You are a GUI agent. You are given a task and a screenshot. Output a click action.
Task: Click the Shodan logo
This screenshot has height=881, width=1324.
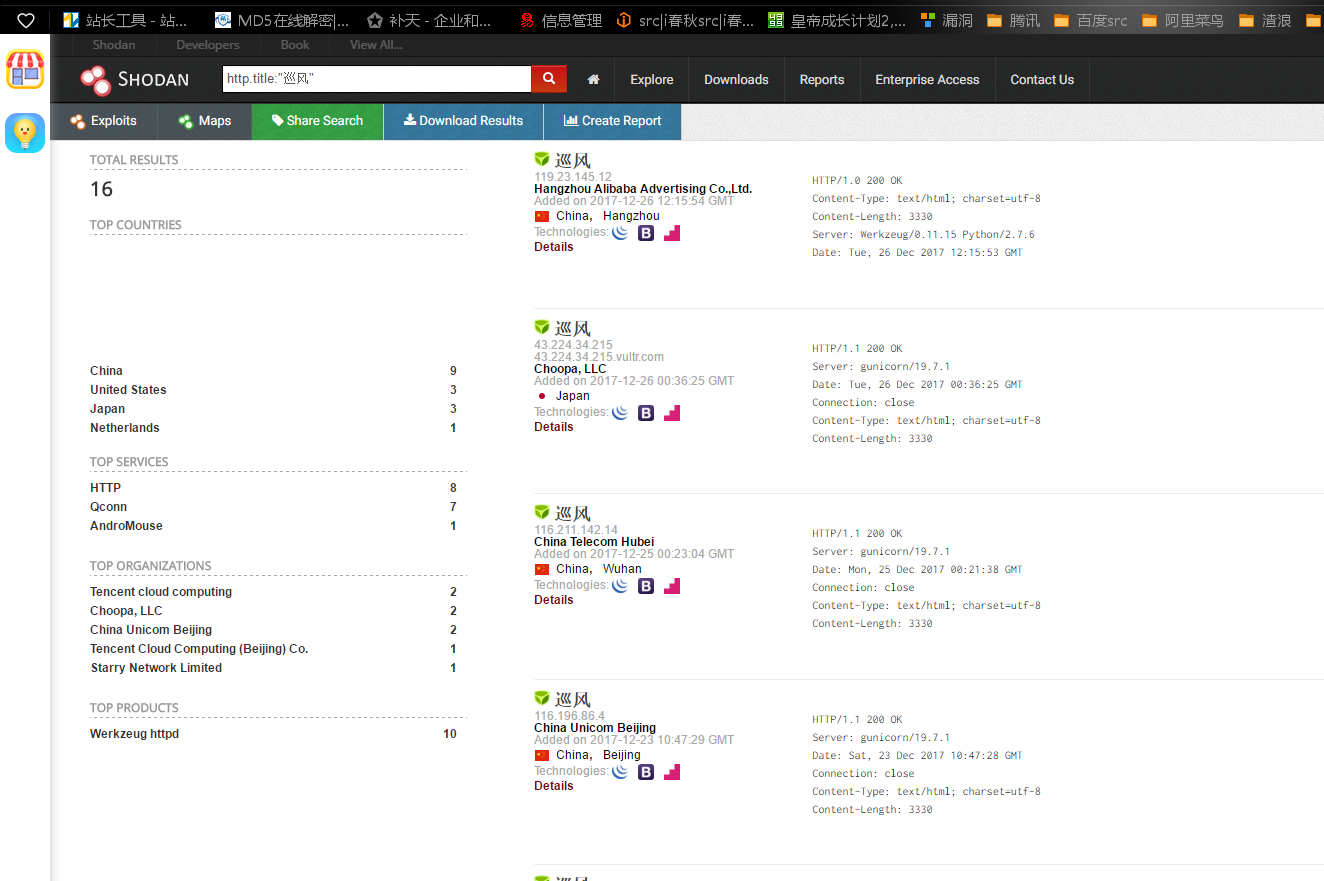coord(134,80)
